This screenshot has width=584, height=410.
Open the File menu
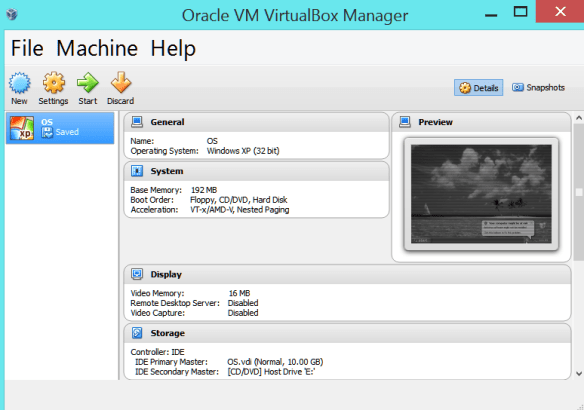27,48
